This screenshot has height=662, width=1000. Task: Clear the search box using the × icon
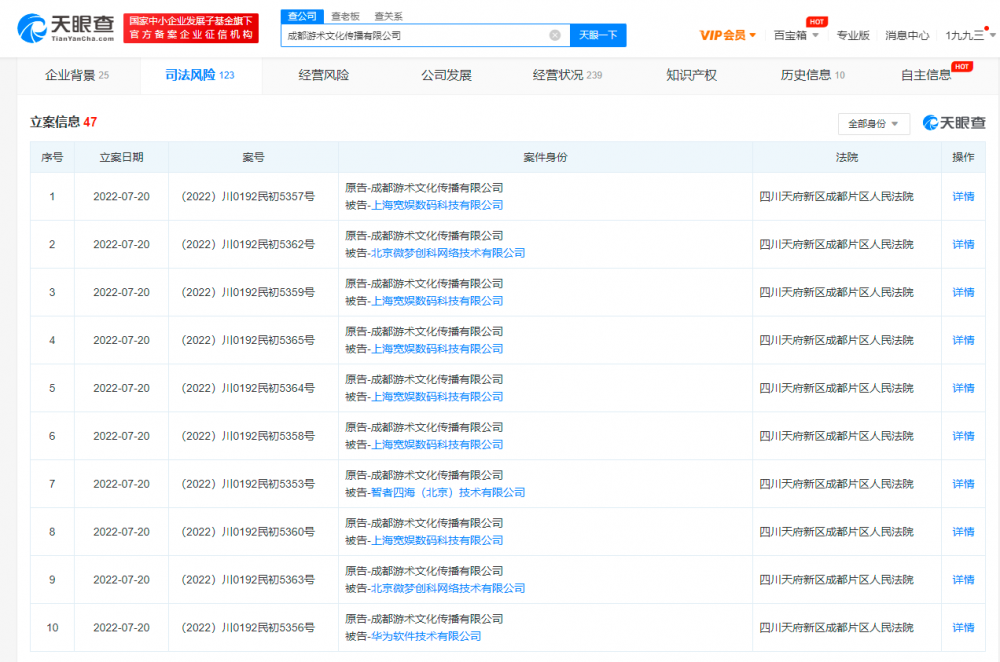pos(557,35)
